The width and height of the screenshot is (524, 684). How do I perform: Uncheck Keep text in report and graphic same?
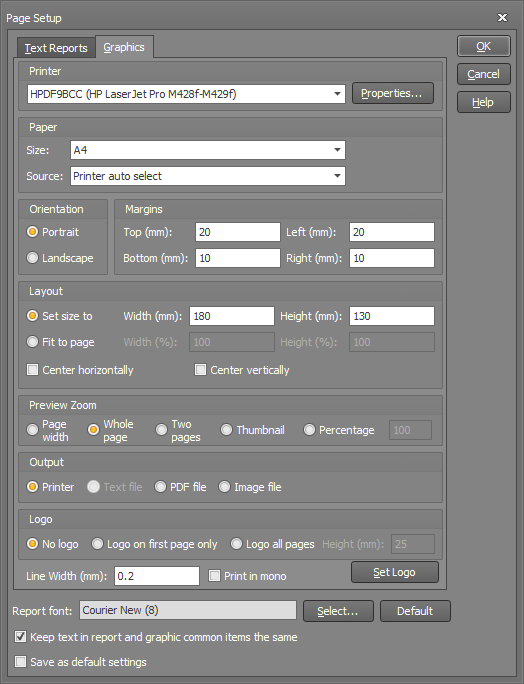pos(21,637)
